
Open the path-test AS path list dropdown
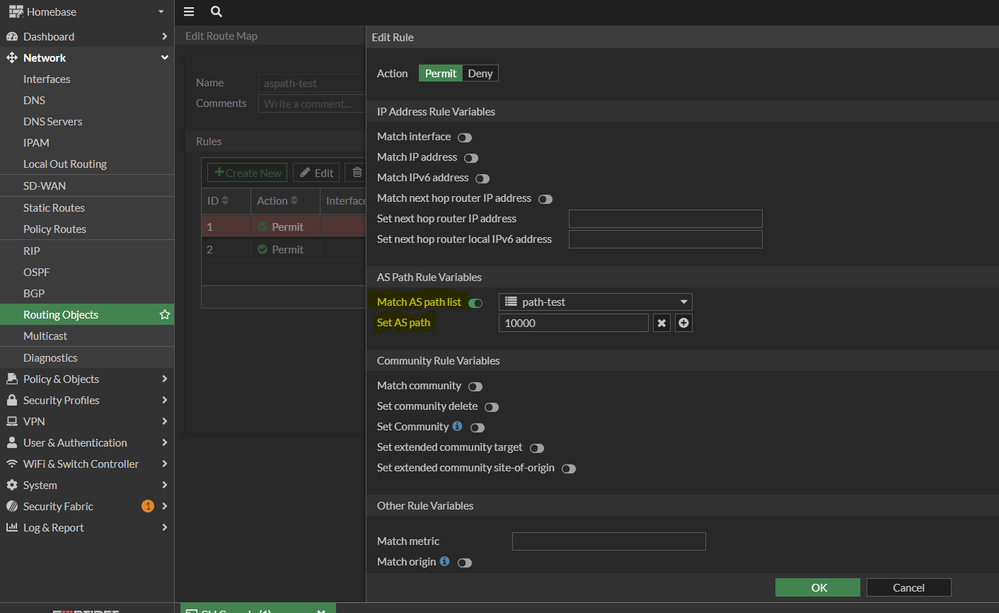click(595, 302)
